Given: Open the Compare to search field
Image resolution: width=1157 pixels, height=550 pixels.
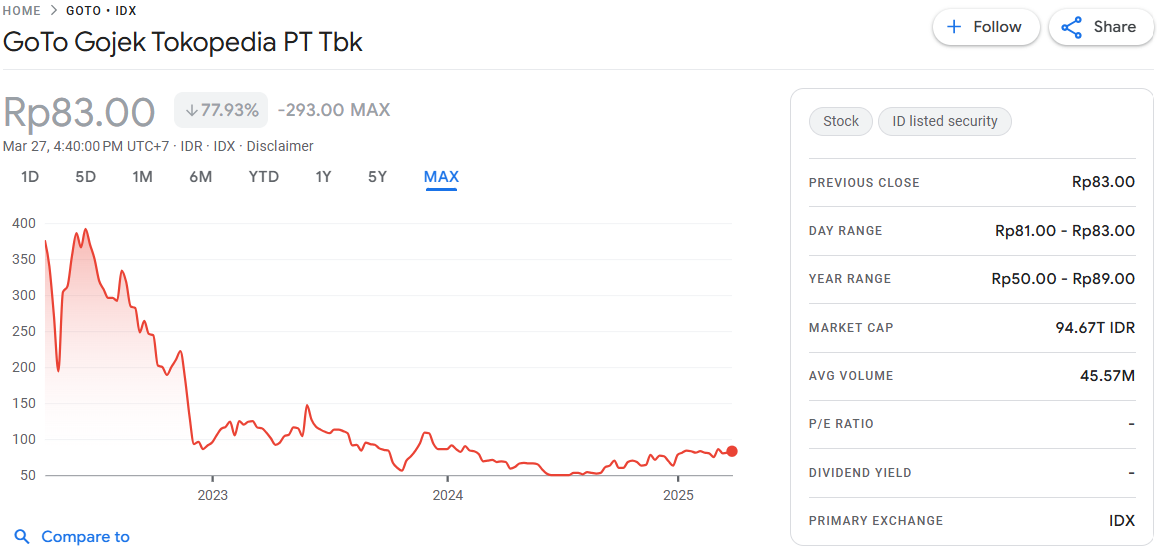Looking at the screenshot, I should pyautogui.click(x=85, y=537).
